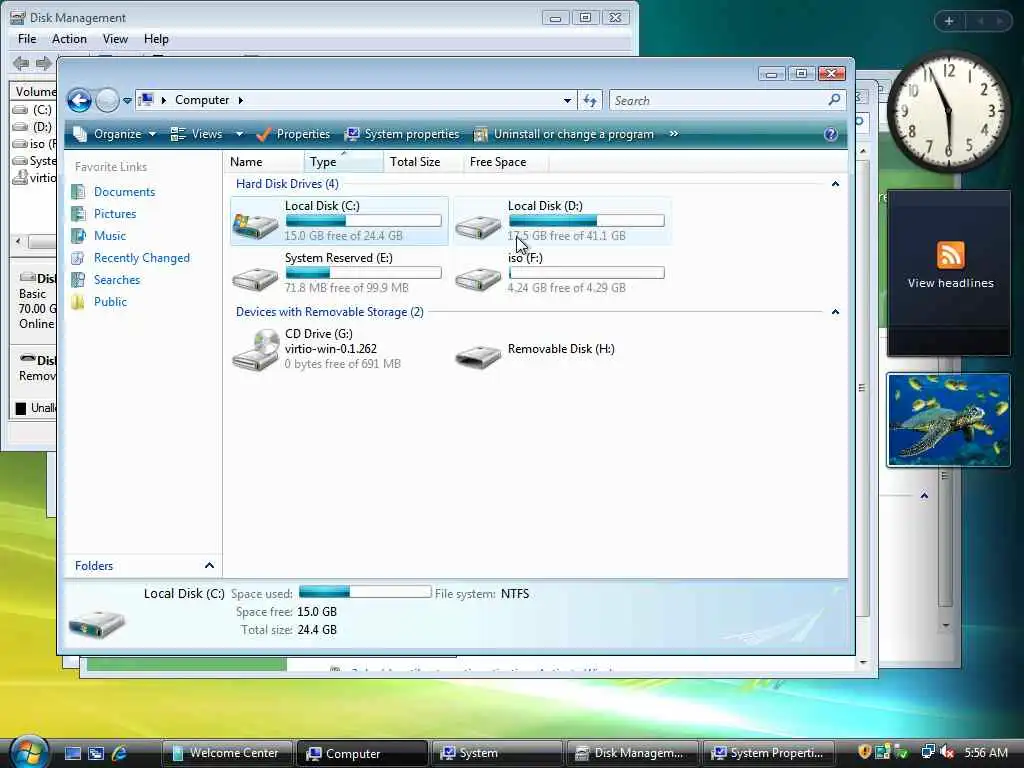Viewport: 1024px width, 768px height.
Task: Open Searches in Favorite Links
Action: [x=117, y=280]
